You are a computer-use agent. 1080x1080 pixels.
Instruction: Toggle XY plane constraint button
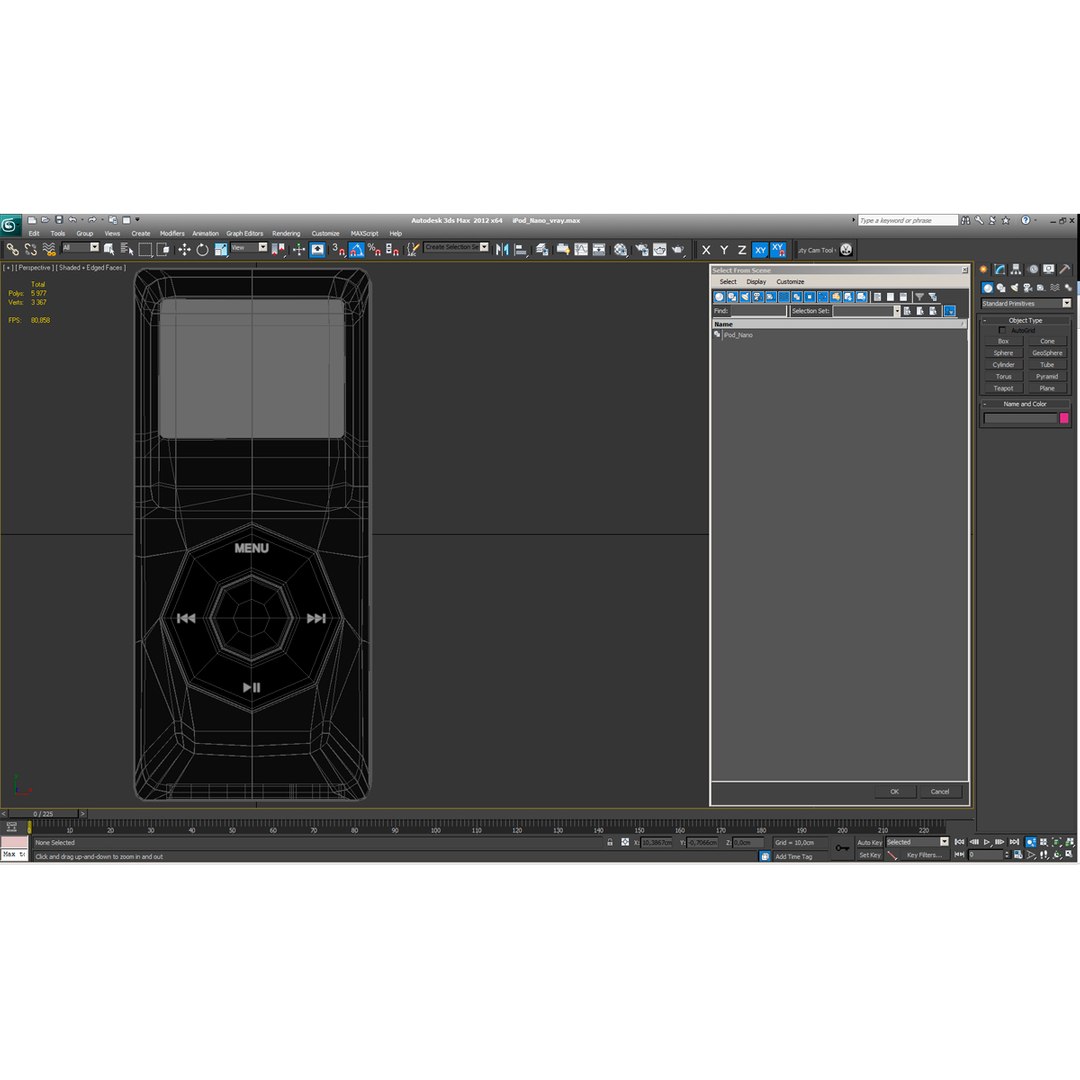pos(760,250)
